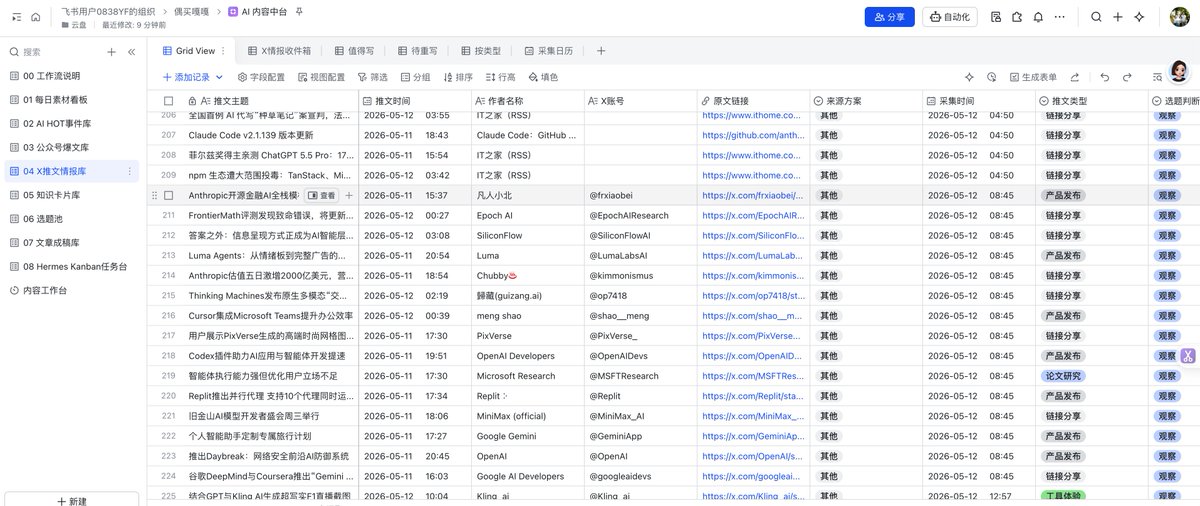Image resolution: width=1200 pixels, height=506 pixels.
Task: Open the X账号 column header
Action: (x=640, y=101)
